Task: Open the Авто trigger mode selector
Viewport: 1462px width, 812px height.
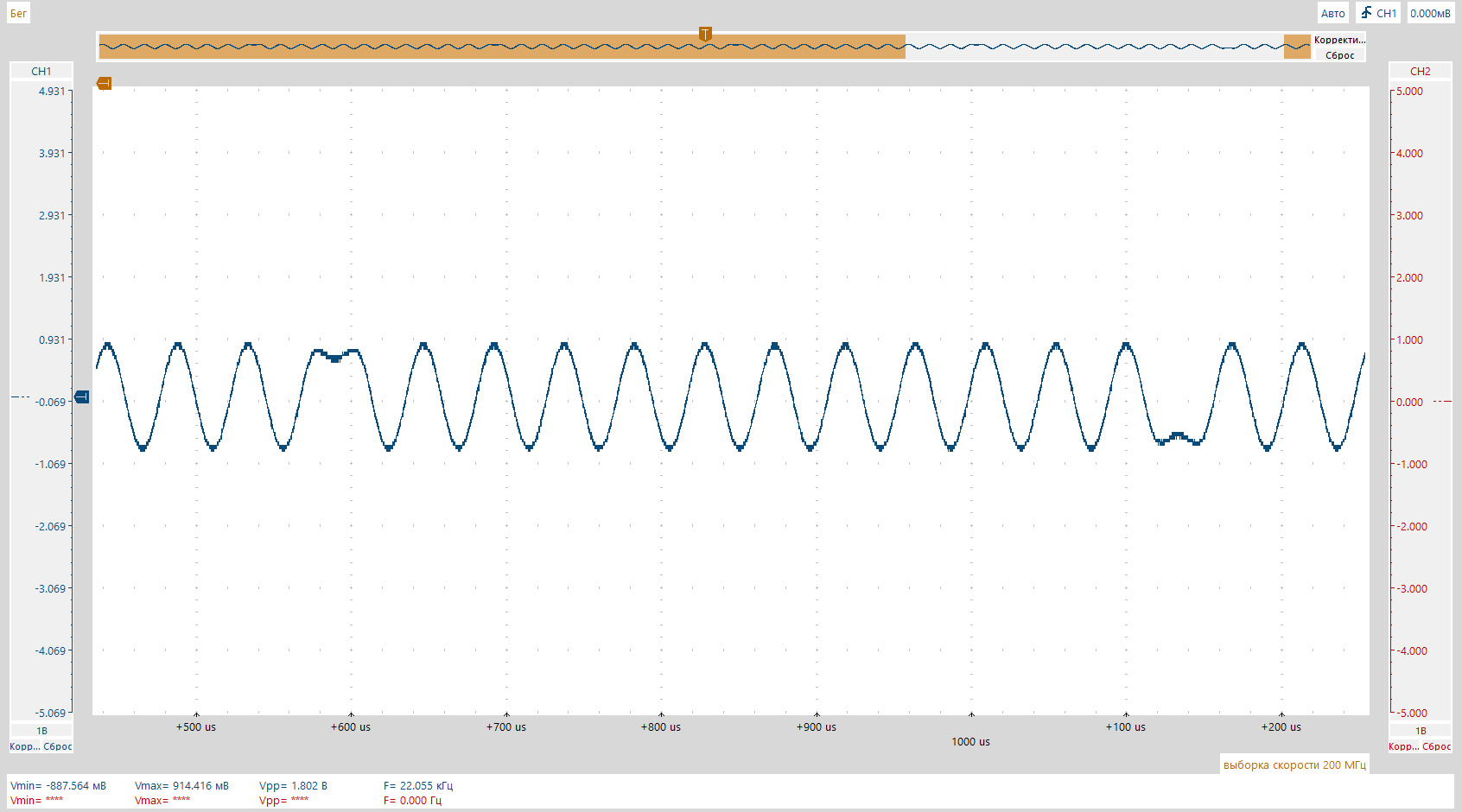Action: tap(1332, 13)
